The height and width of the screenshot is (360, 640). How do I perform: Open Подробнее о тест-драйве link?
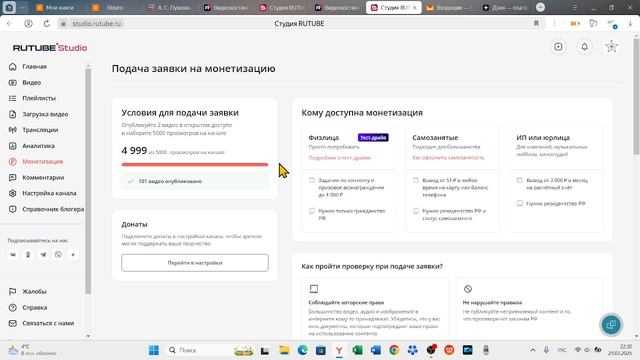tap(340, 158)
